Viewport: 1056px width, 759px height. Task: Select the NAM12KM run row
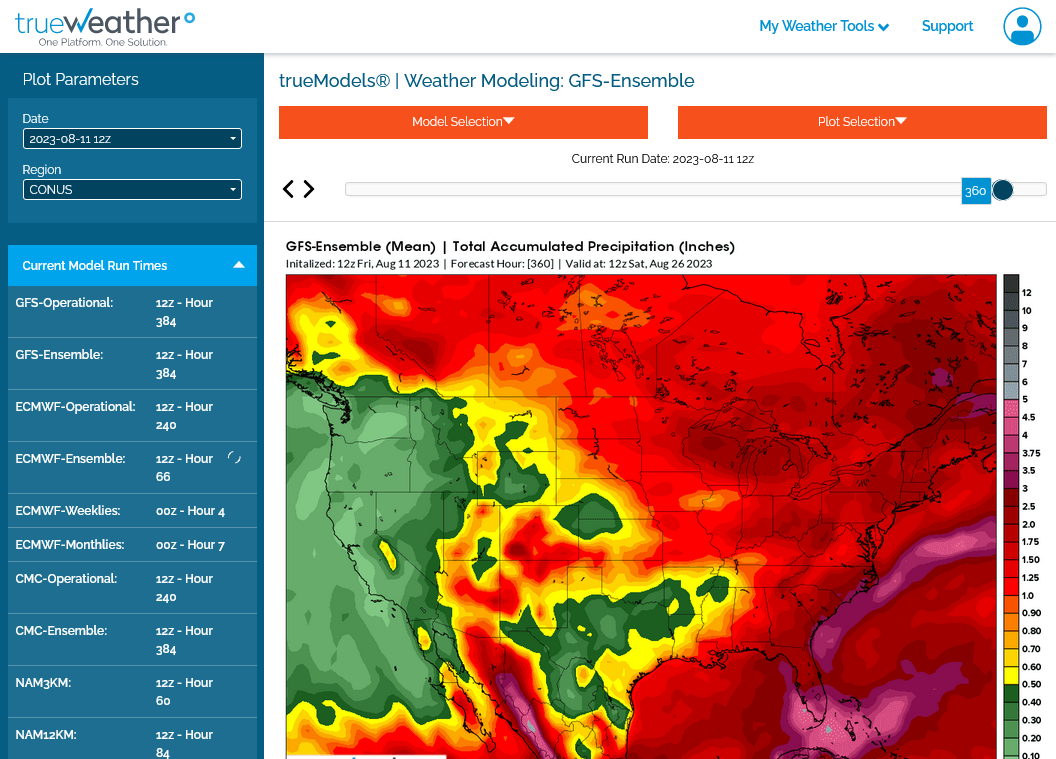pyautogui.click(x=132, y=739)
